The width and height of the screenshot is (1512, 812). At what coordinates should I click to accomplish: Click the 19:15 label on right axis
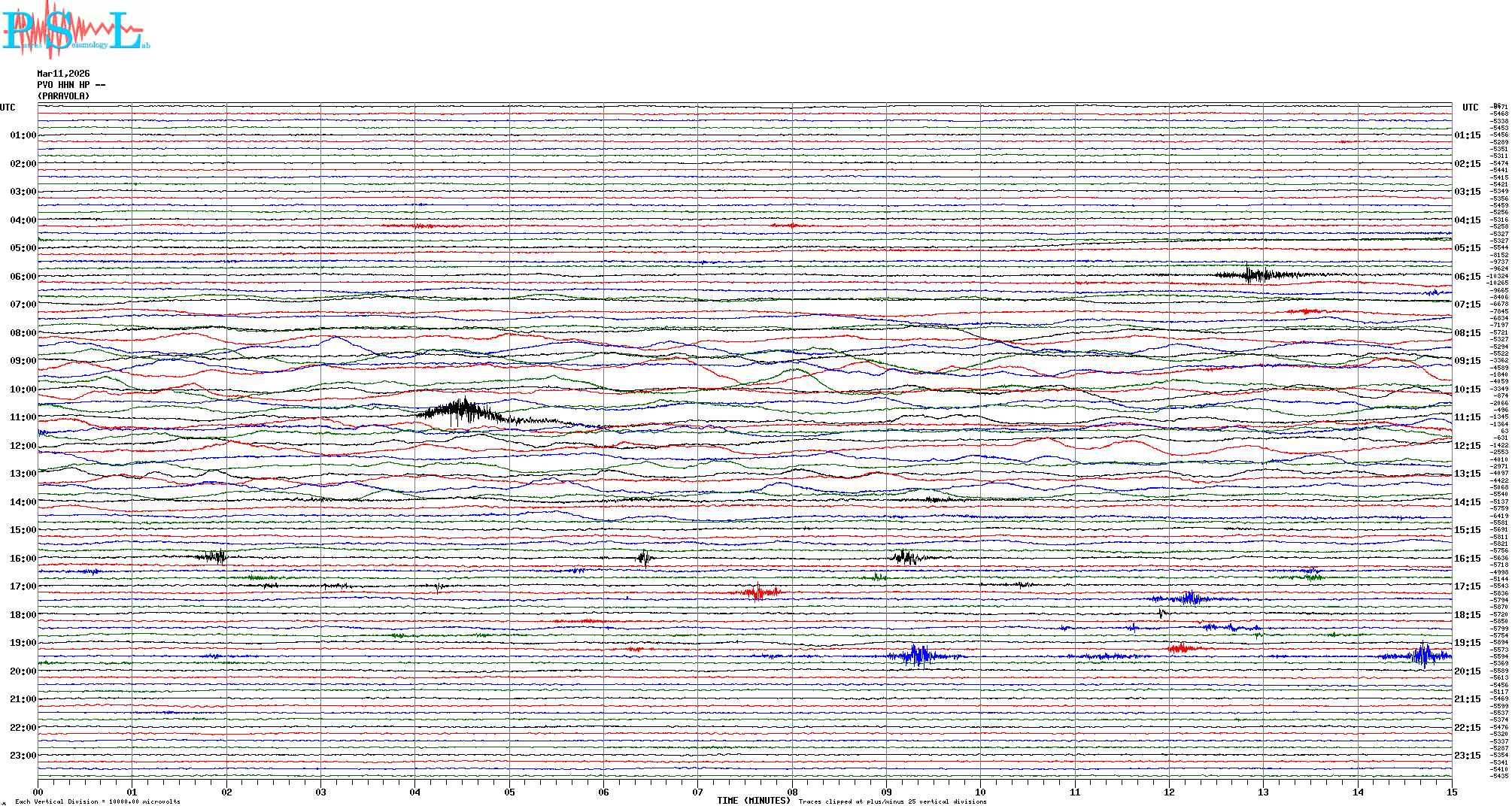tap(1467, 643)
